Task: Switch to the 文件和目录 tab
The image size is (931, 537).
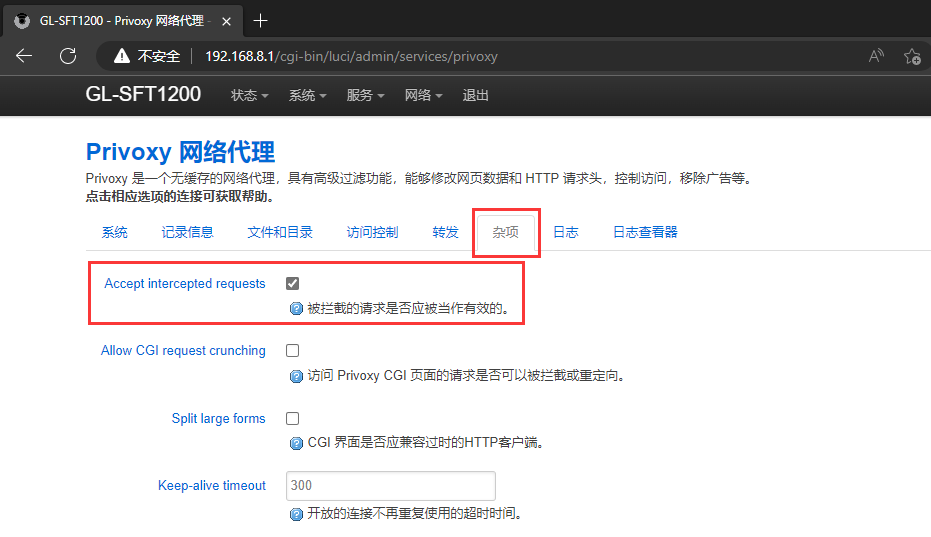Action: 280,232
